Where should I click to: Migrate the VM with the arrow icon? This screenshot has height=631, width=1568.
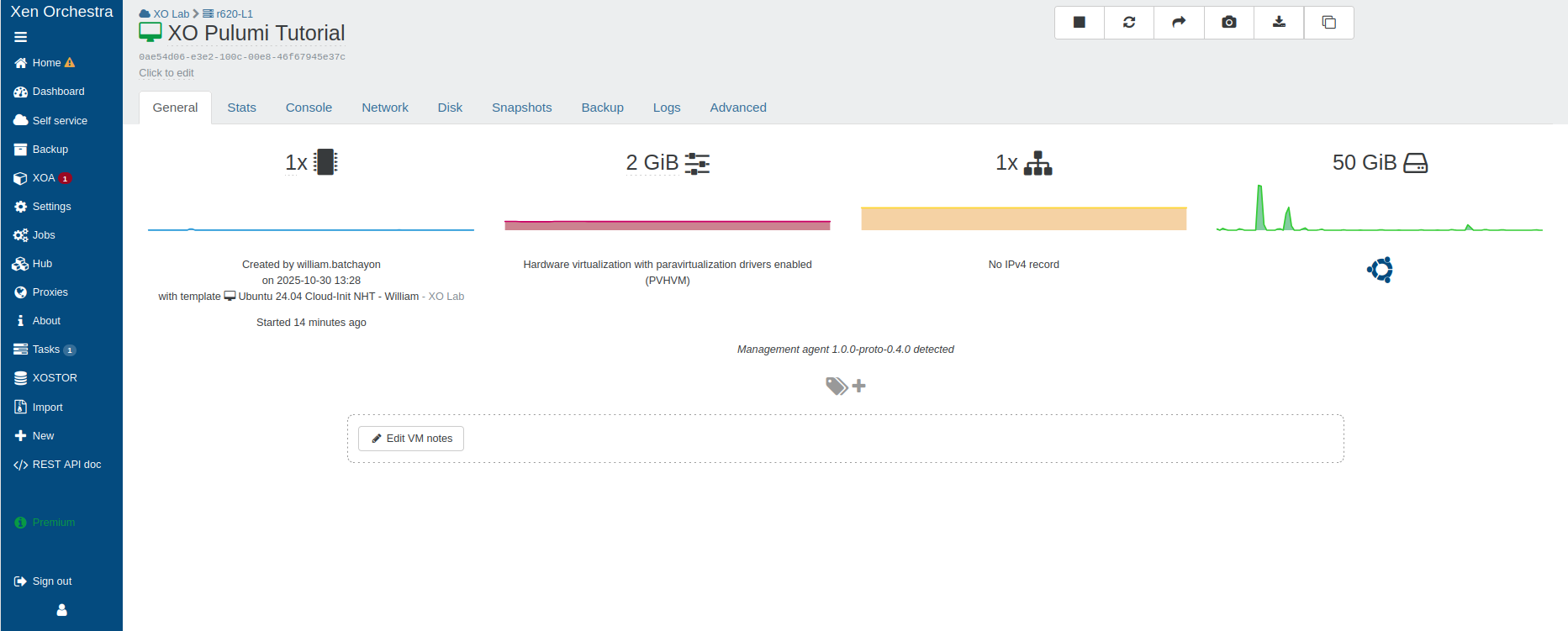(1179, 23)
